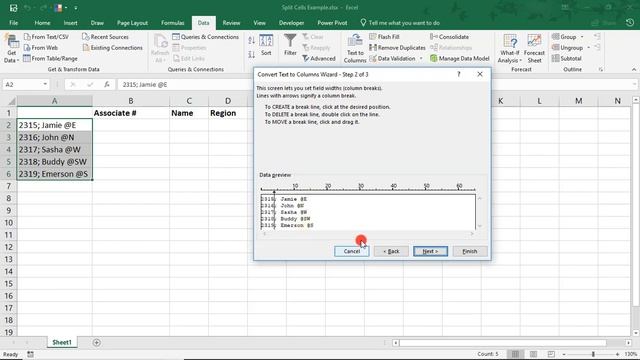
Task: Import data From Web
Action: tap(41, 48)
